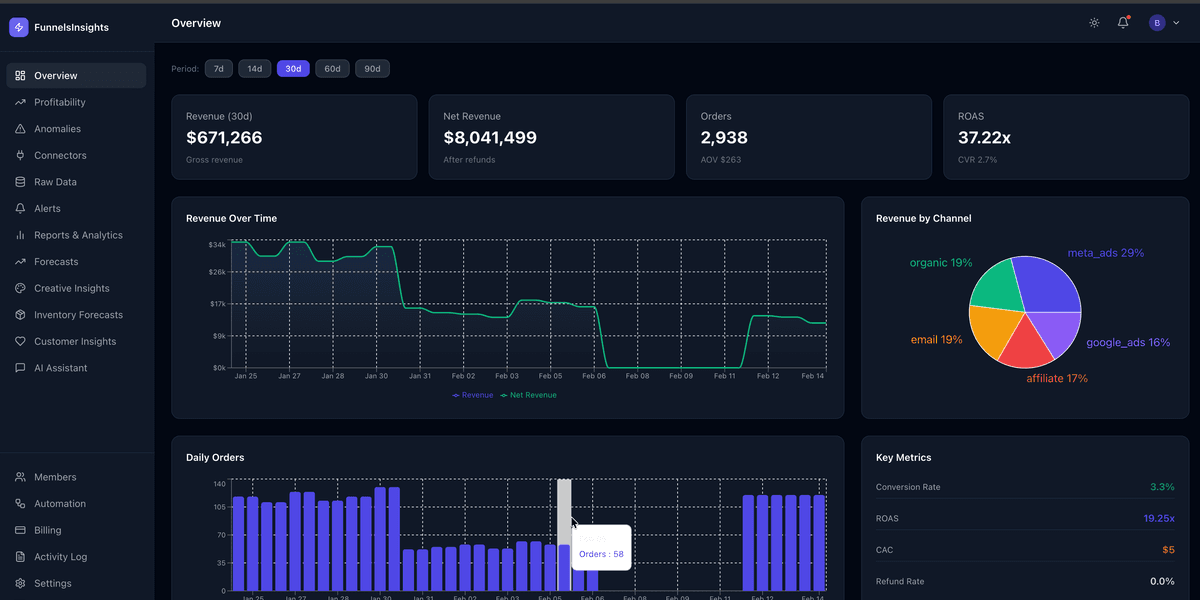Open the AI Assistant chat icon
Image resolution: width=1200 pixels, height=600 pixels.
point(20,367)
